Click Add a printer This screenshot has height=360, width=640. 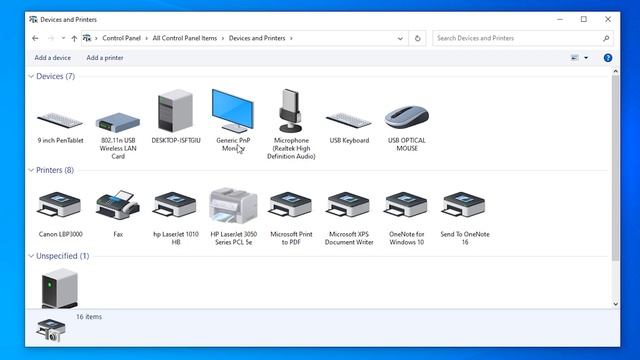[x=105, y=58]
